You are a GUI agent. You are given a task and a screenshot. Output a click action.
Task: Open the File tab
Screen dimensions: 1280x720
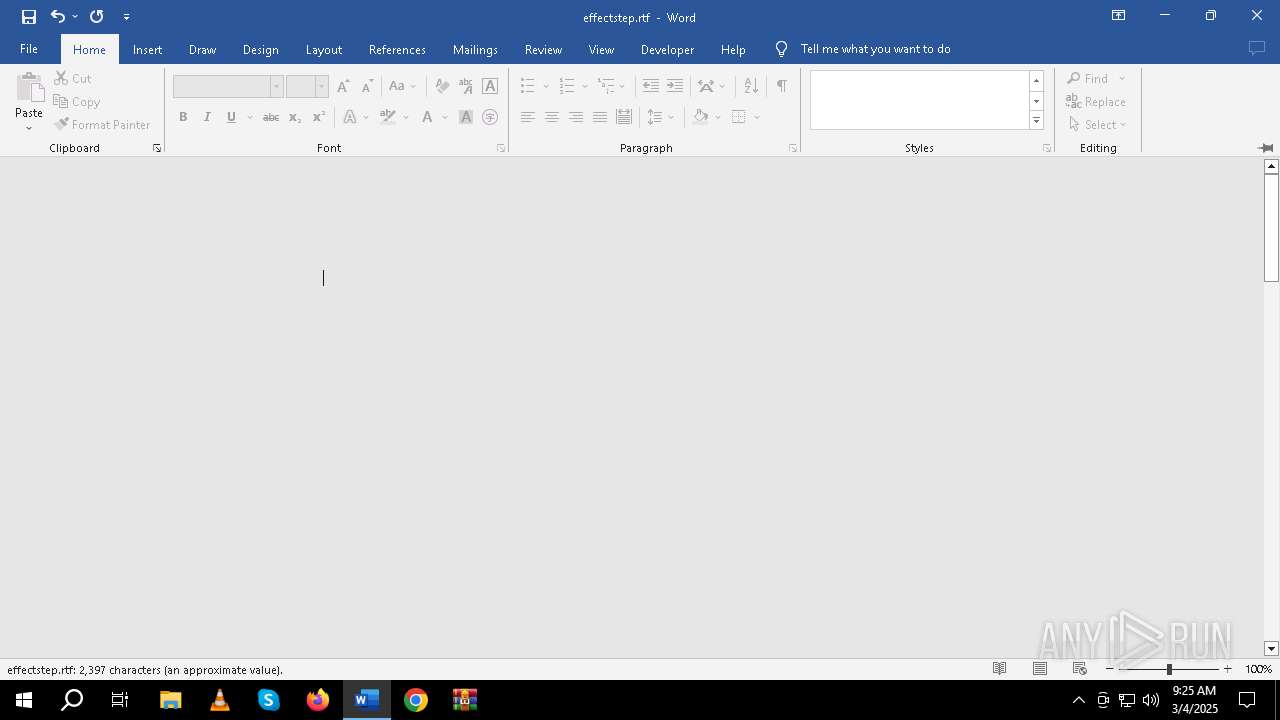coord(29,49)
